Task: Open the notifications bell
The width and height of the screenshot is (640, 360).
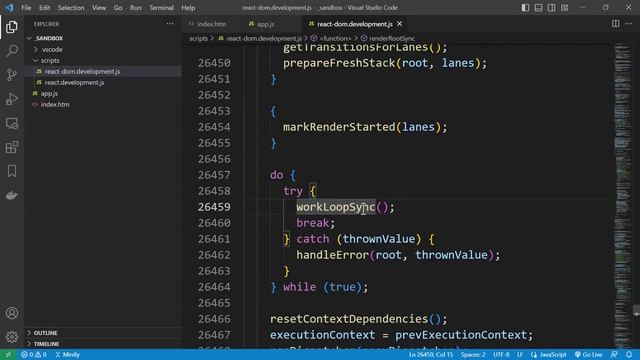Action: tap(629, 355)
